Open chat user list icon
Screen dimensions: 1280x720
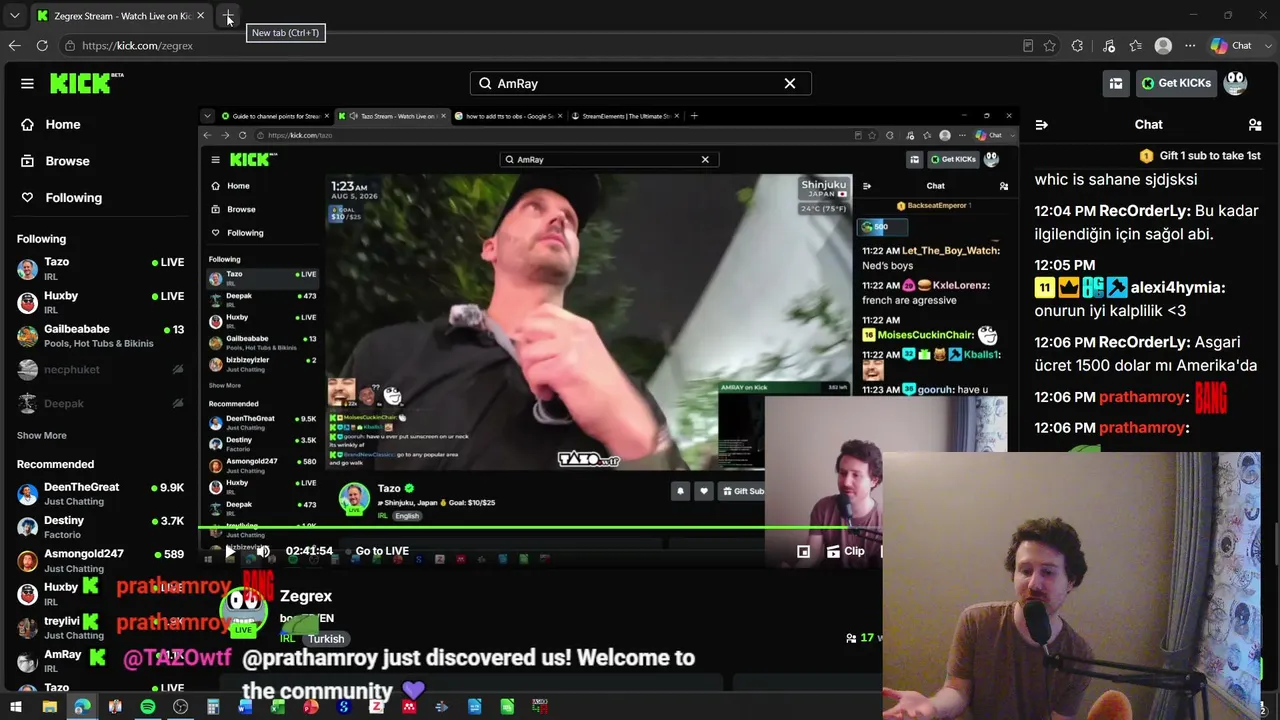click(x=1255, y=125)
